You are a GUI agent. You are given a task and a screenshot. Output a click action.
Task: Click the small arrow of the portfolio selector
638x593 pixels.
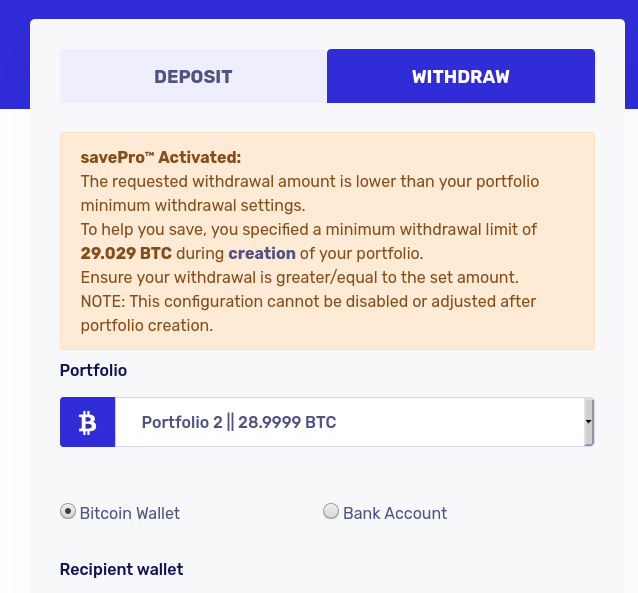(x=589, y=422)
